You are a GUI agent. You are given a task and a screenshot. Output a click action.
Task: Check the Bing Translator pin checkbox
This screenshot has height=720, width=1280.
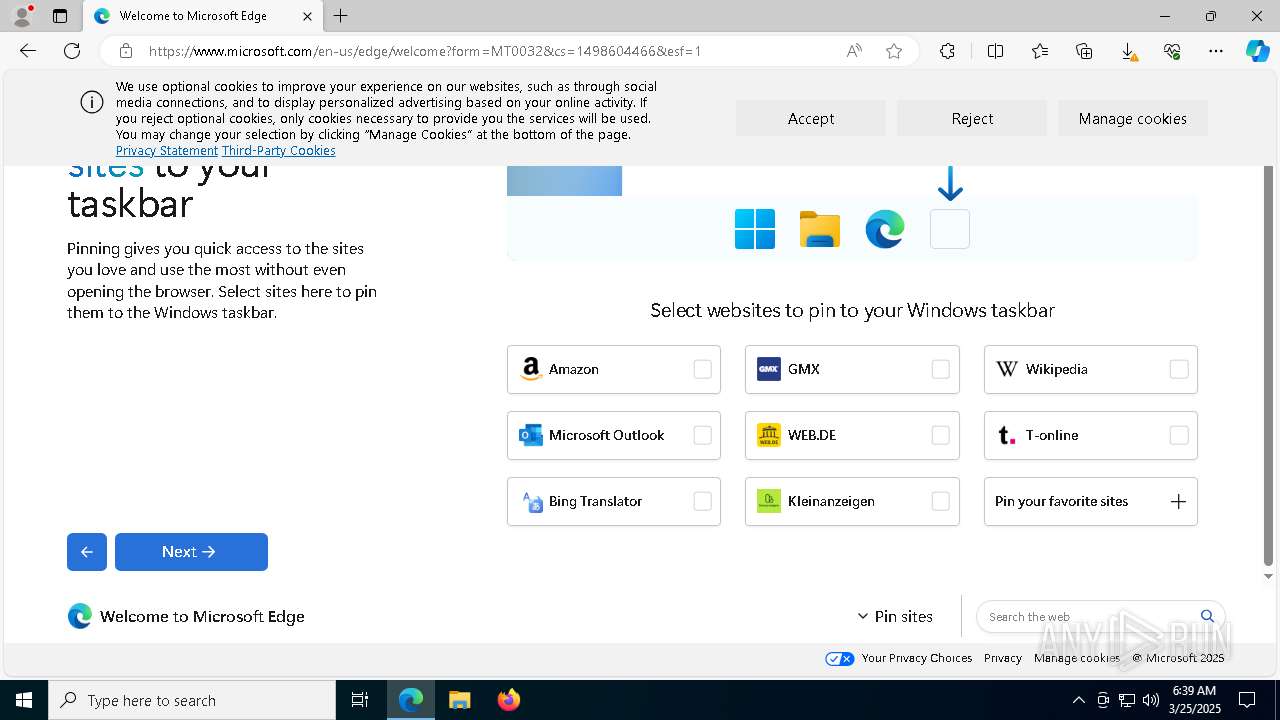(702, 501)
